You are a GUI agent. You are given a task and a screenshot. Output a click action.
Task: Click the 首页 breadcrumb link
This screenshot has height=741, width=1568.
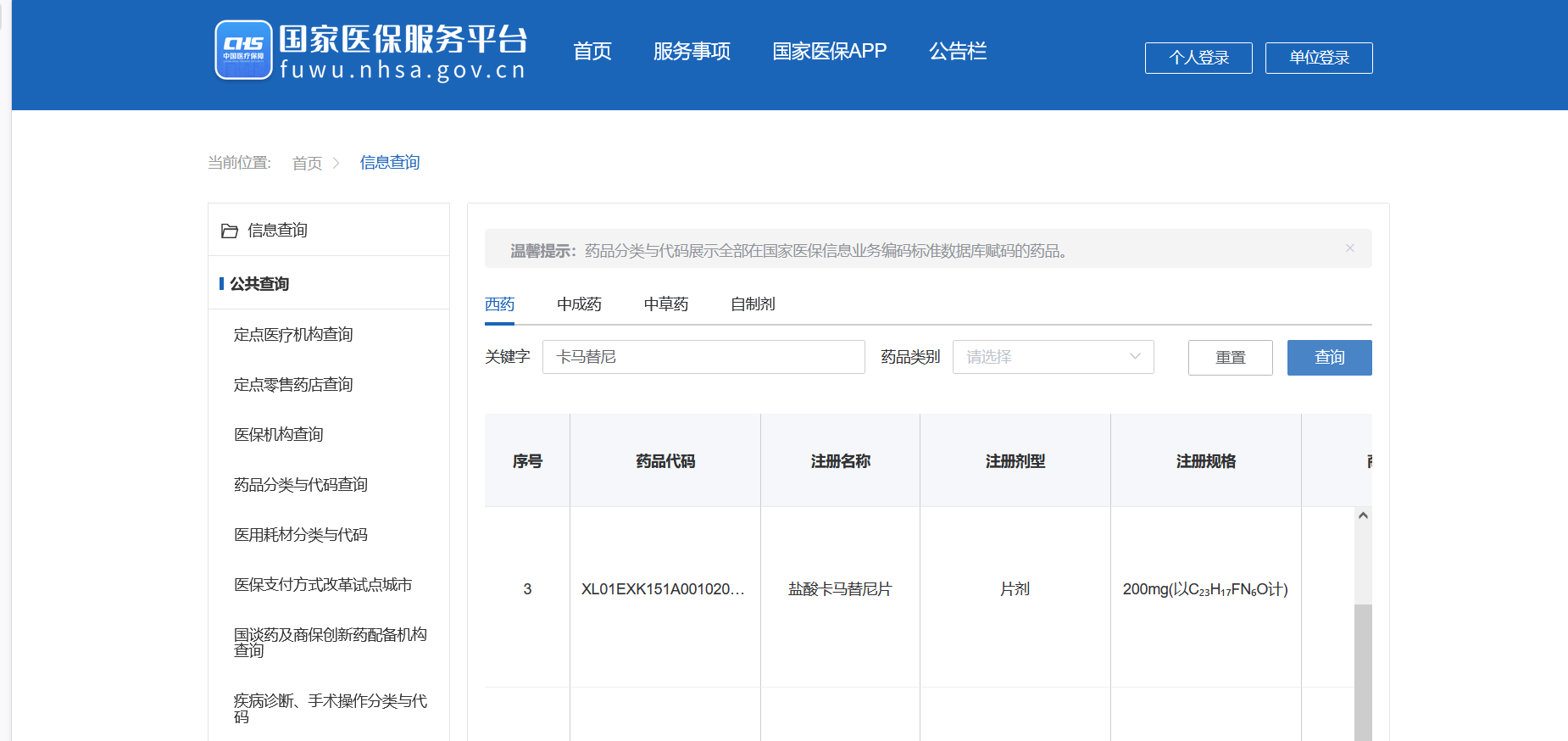307,163
